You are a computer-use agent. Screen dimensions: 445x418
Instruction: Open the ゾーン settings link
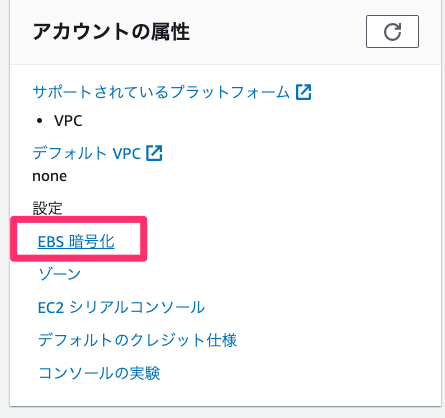60,274
